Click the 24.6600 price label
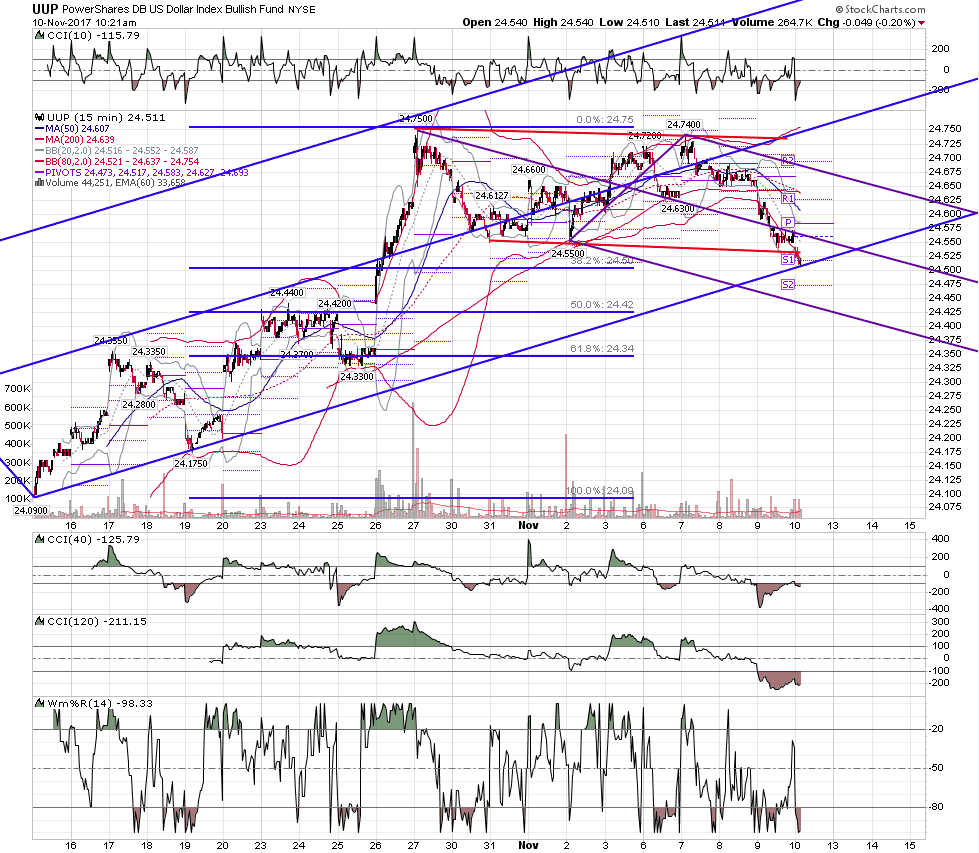This screenshot has width=979, height=853. click(529, 170)
